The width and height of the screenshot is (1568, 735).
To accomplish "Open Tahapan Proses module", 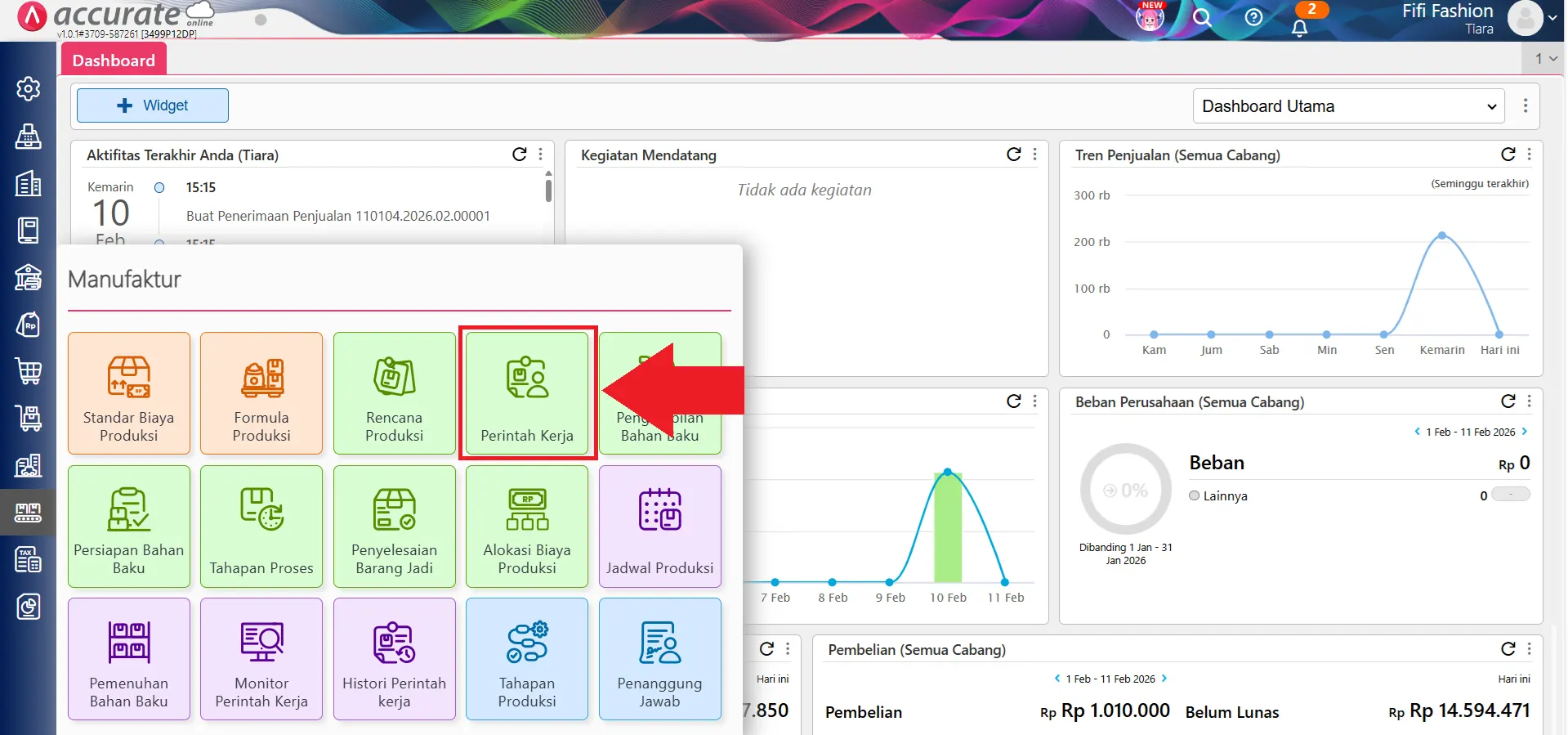I will pyautogui.click(x=261, y=527).
